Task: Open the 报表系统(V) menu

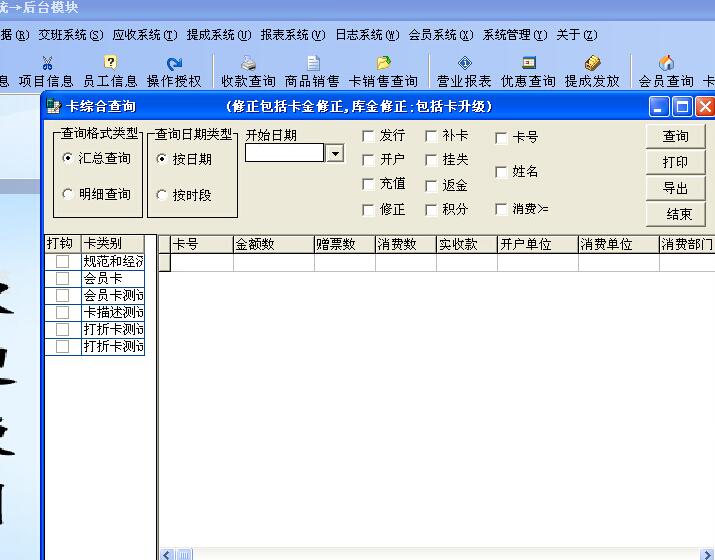Action: [293, 35]
